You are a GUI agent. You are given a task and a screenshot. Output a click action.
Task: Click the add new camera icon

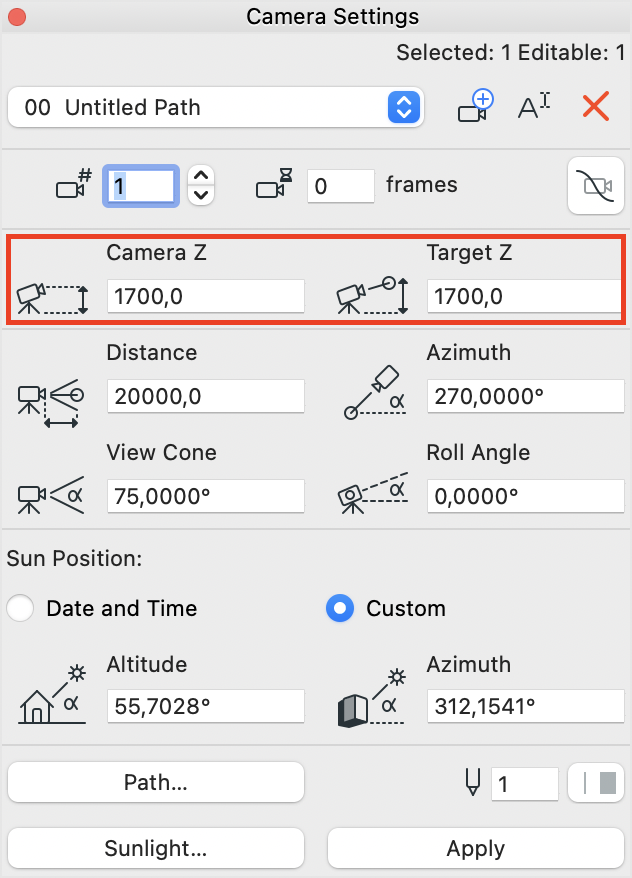(475, 106)
